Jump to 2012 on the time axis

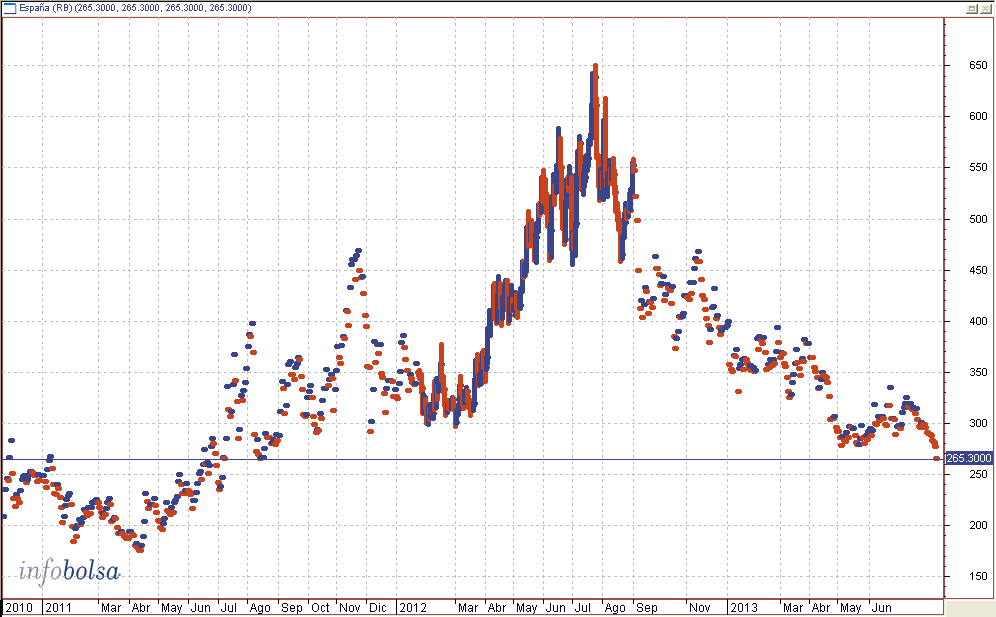(412, 607)
